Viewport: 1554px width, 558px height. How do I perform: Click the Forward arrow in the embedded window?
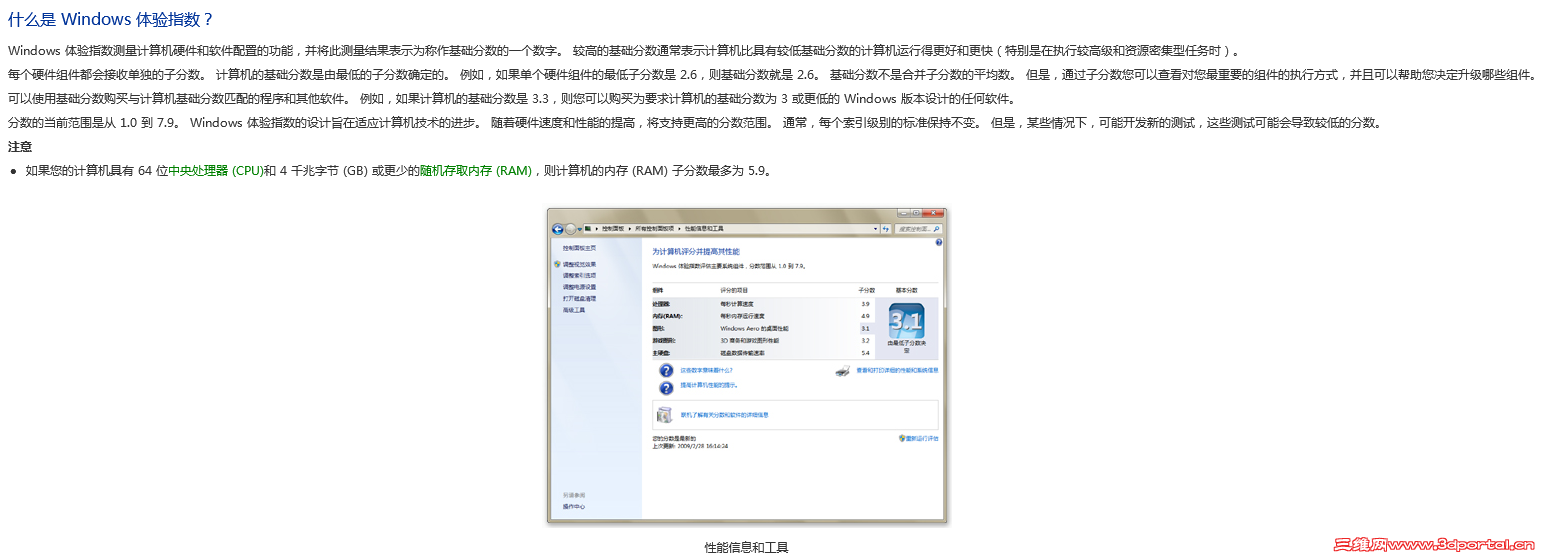[571, 229]
